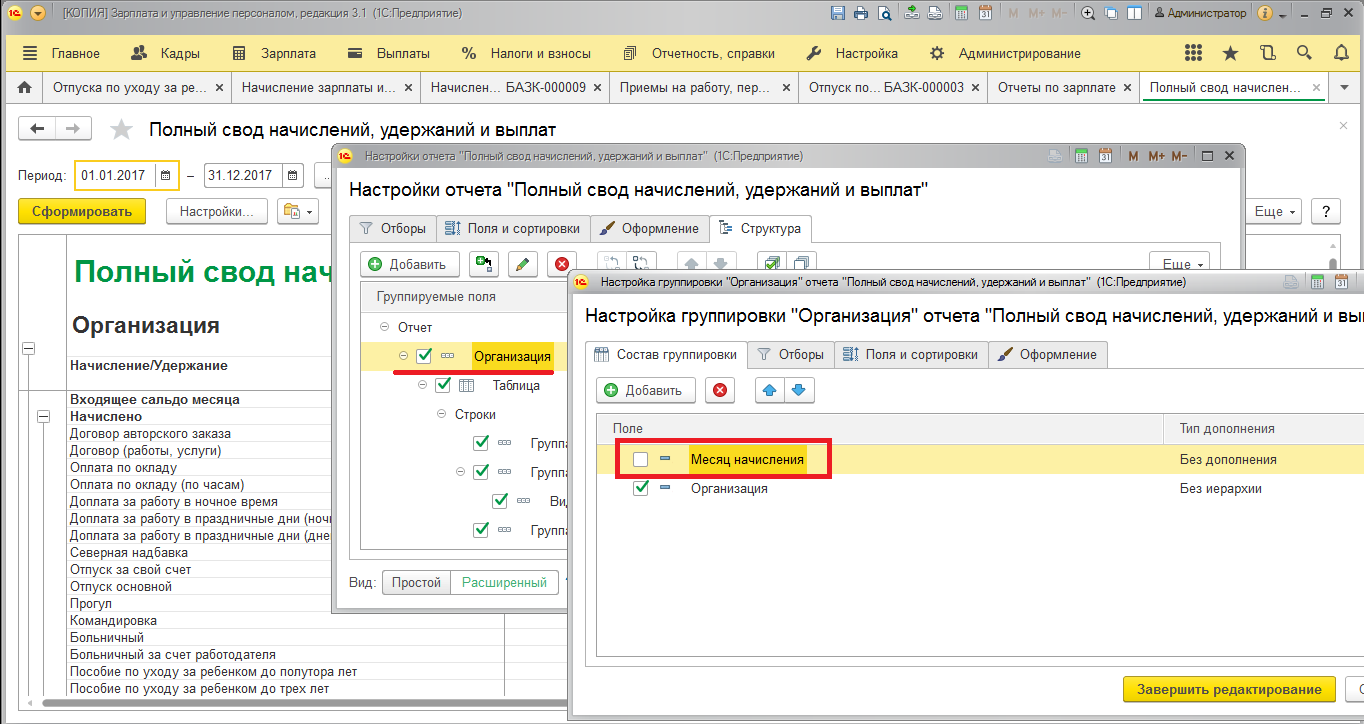Open the Favorites star icon

point(1230,53)
